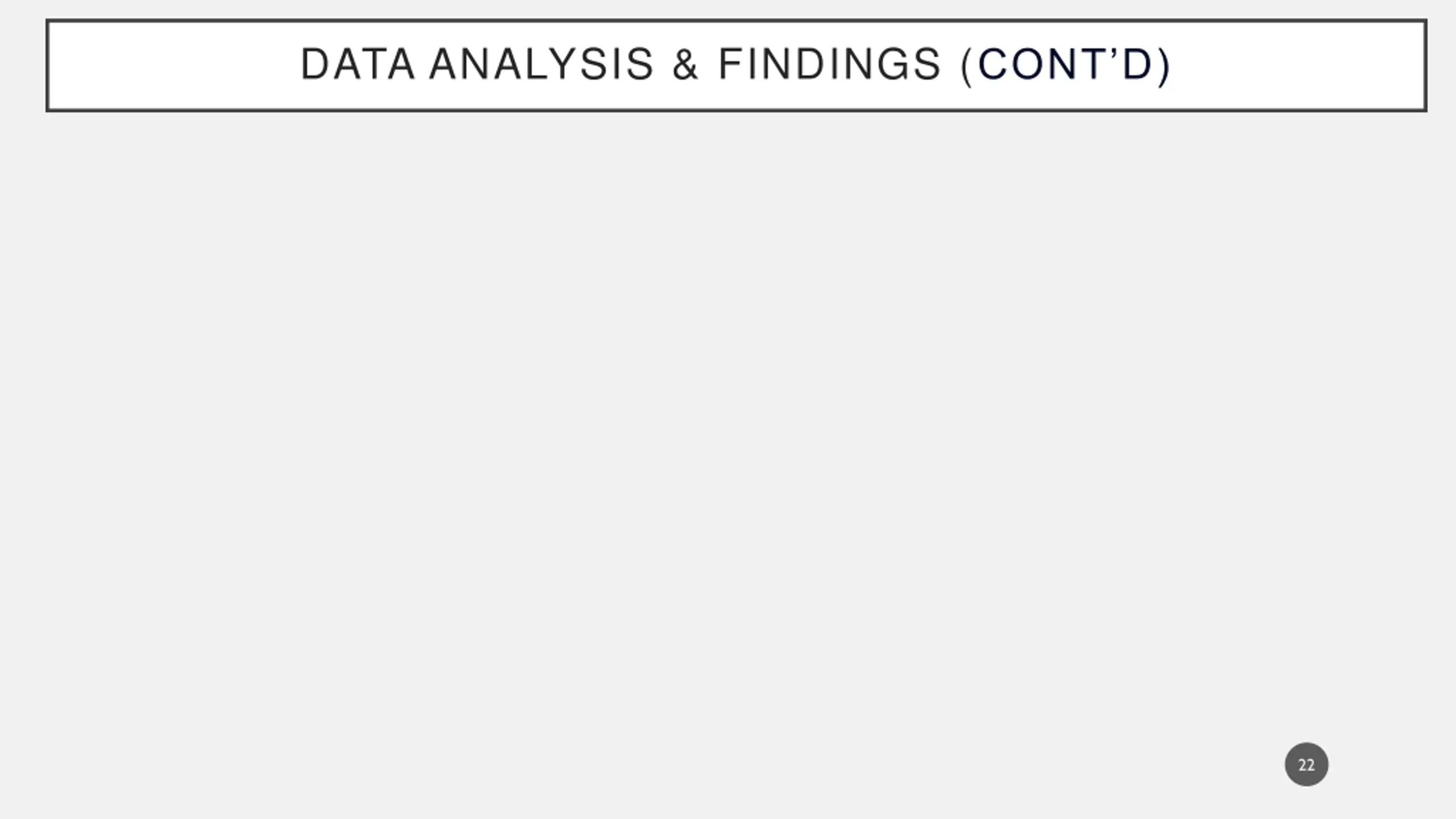Select the title box bottom border
This screenshot has width=1456, height=819.
[x=737, y=109]
